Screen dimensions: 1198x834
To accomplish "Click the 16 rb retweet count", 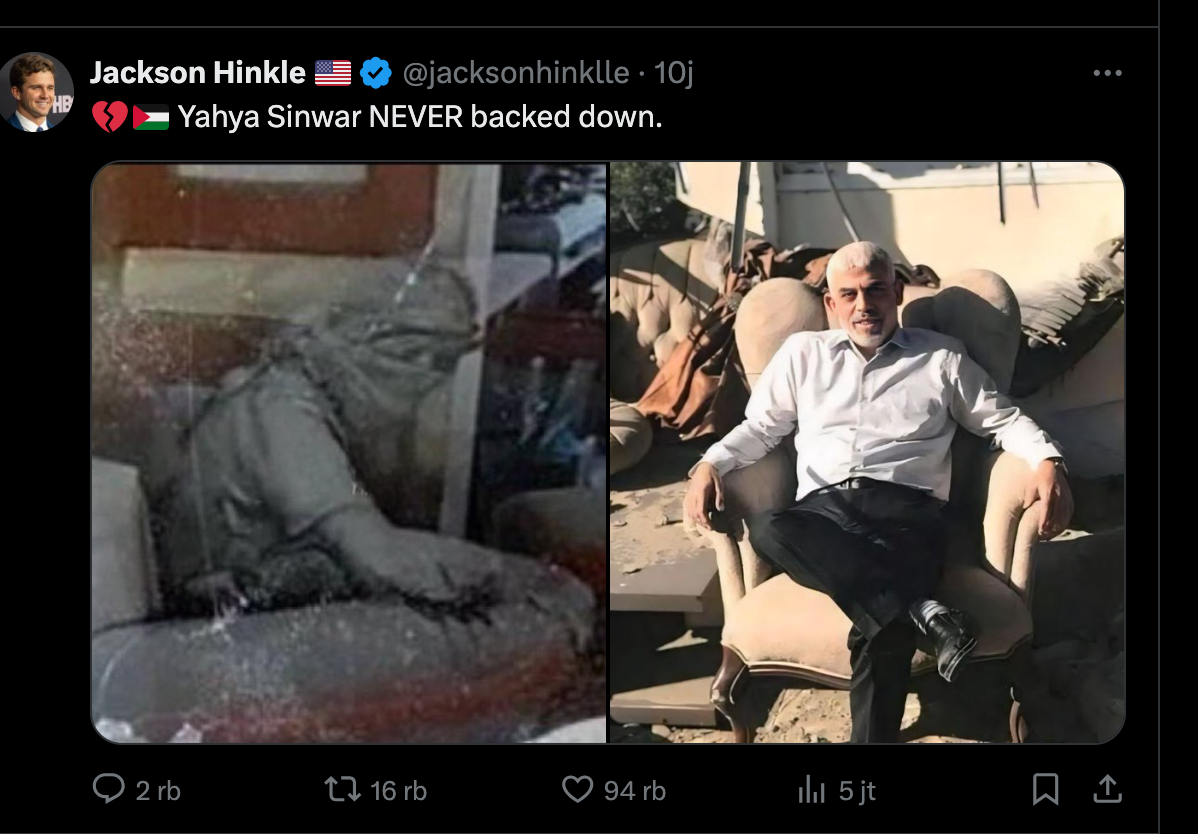I will (x=398, y=790).
